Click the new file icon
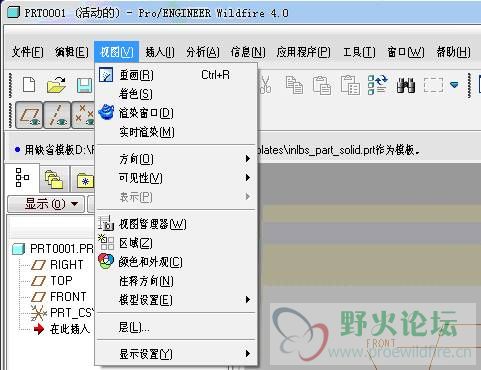 tap(29, 84)
